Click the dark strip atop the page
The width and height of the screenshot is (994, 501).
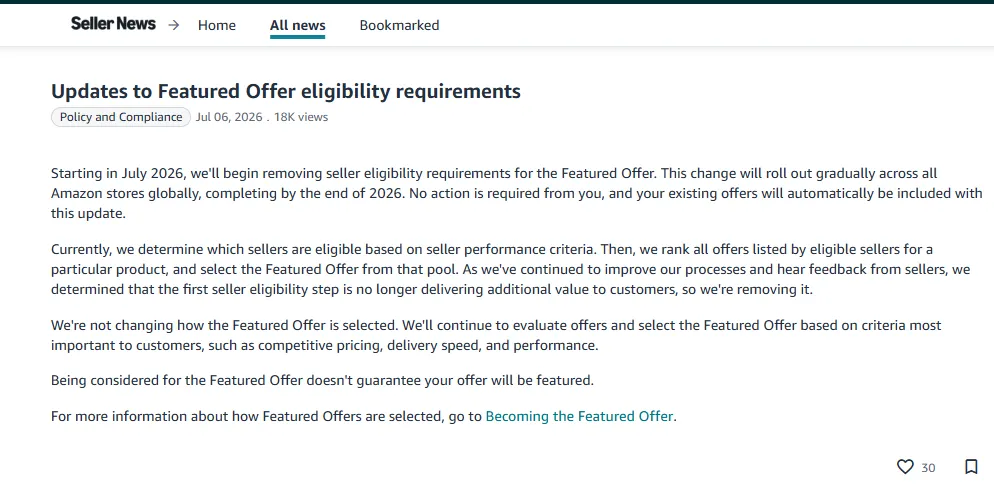tap(497, 2)
